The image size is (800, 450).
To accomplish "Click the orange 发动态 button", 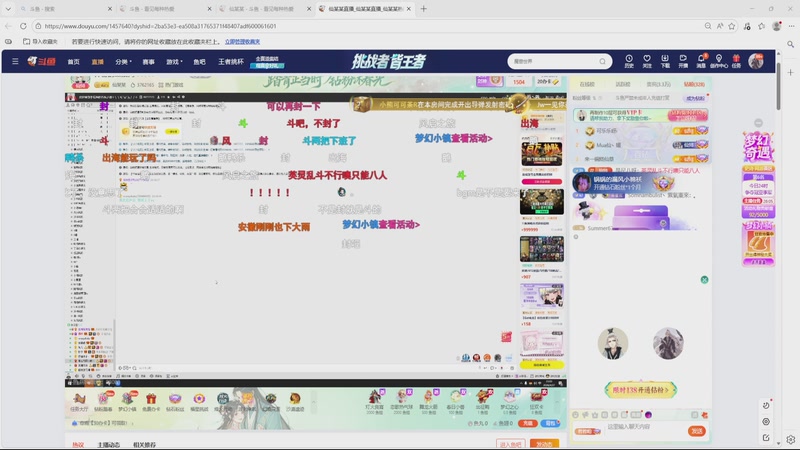I will [544, 444].
